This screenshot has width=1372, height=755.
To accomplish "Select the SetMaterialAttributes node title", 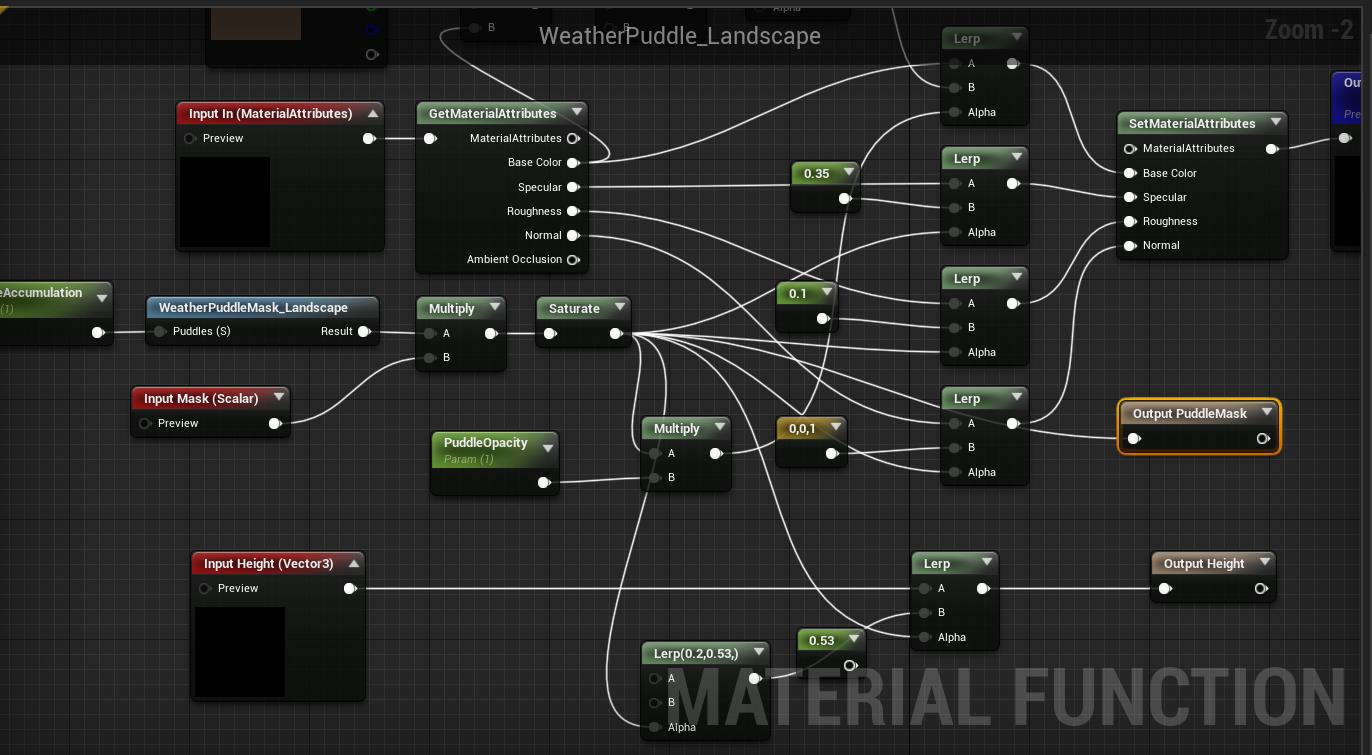I will click(1192, 123).
